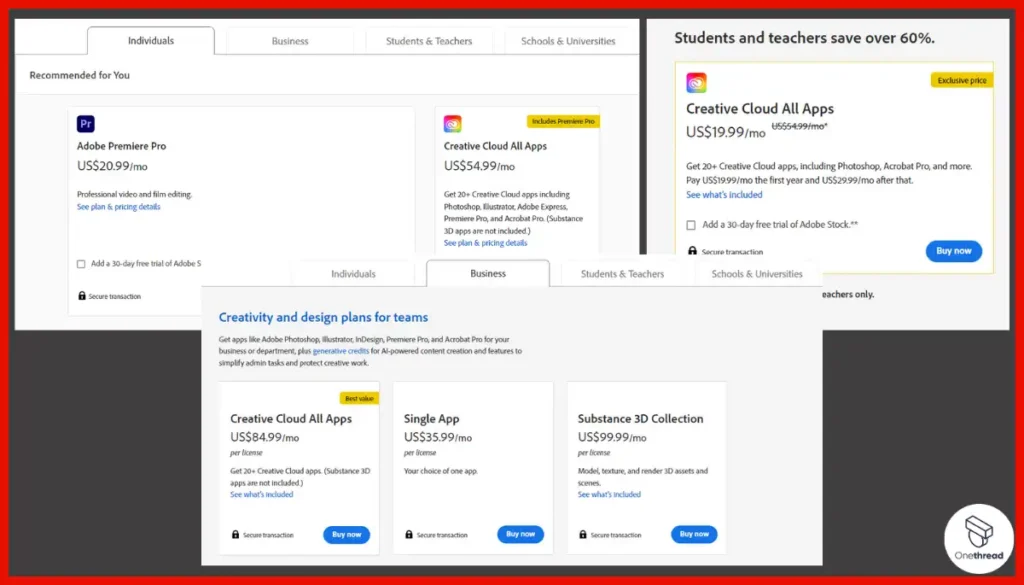Open 'See what's included' under Substance 3D
Screen dimensions: 1024x585
(609, 494)
